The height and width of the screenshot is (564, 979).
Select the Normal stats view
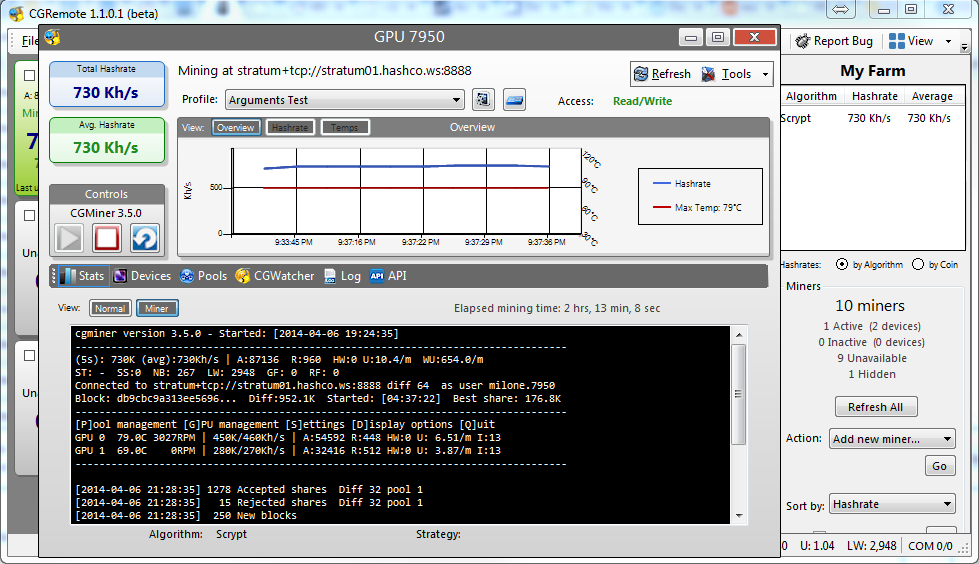point(110,309)
